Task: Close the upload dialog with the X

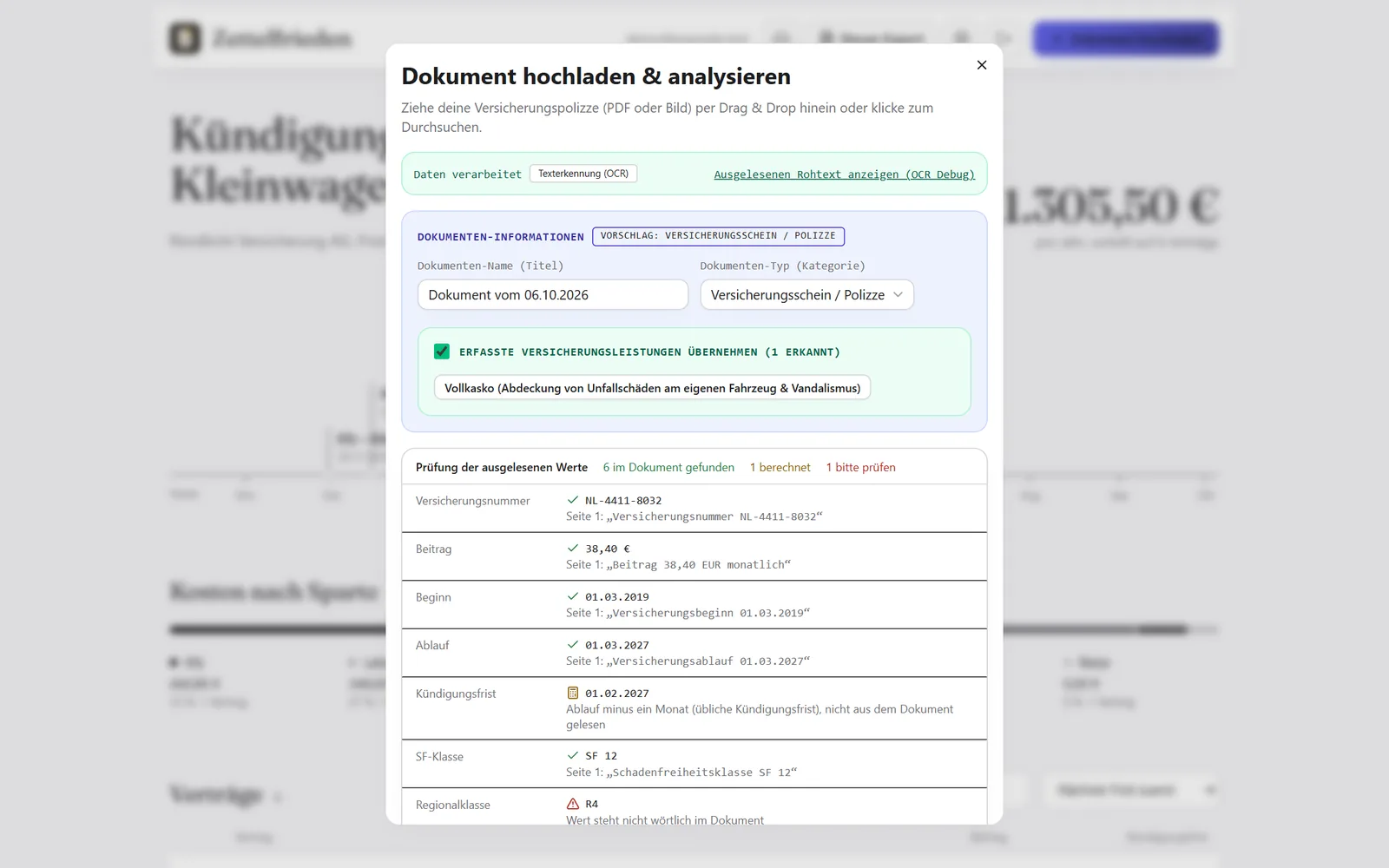Action: (982, 65)
